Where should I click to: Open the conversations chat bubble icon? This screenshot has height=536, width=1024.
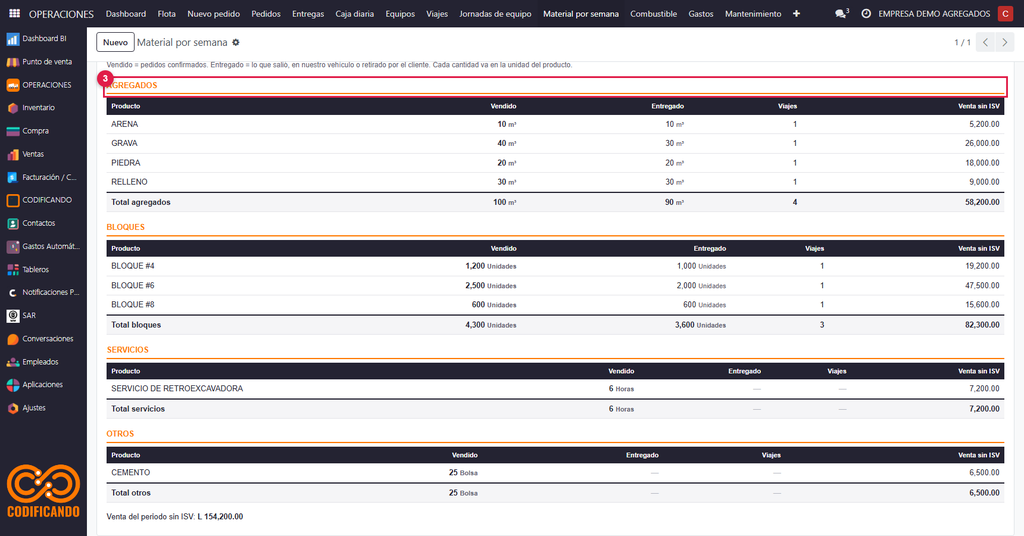841,13
